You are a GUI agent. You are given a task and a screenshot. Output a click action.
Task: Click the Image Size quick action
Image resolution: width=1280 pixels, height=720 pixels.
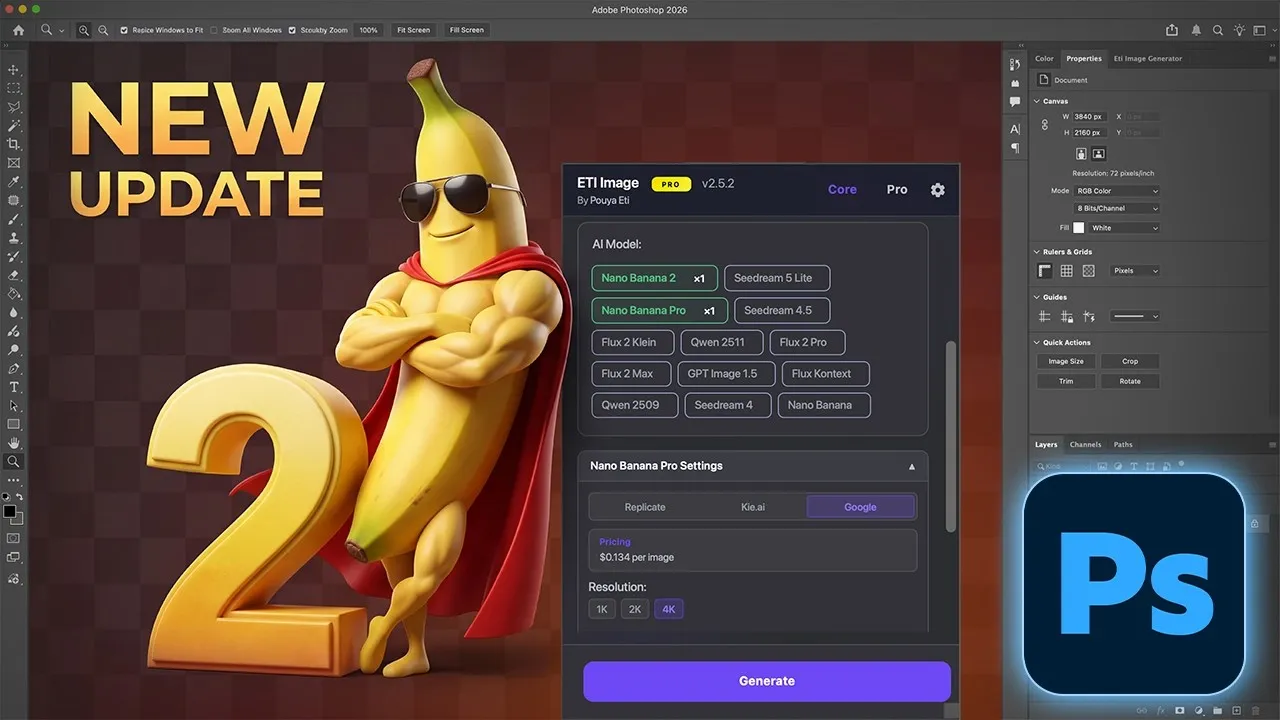click(1066, 361)
